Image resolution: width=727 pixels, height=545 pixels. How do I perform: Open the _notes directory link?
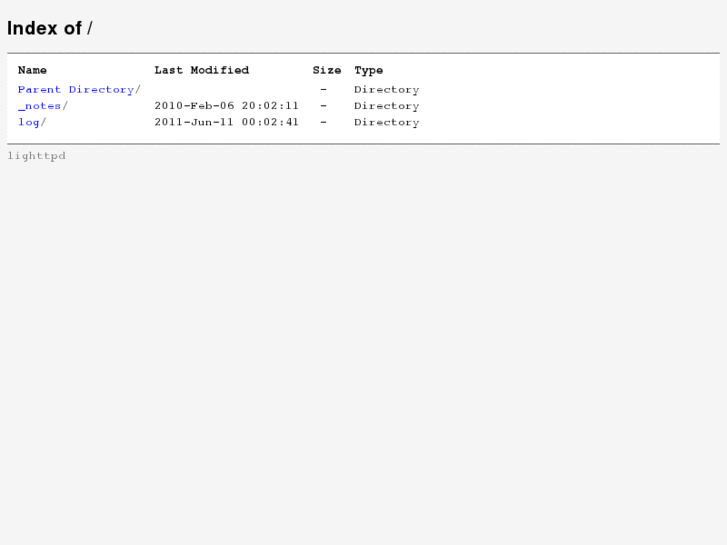tap(39, 106)
